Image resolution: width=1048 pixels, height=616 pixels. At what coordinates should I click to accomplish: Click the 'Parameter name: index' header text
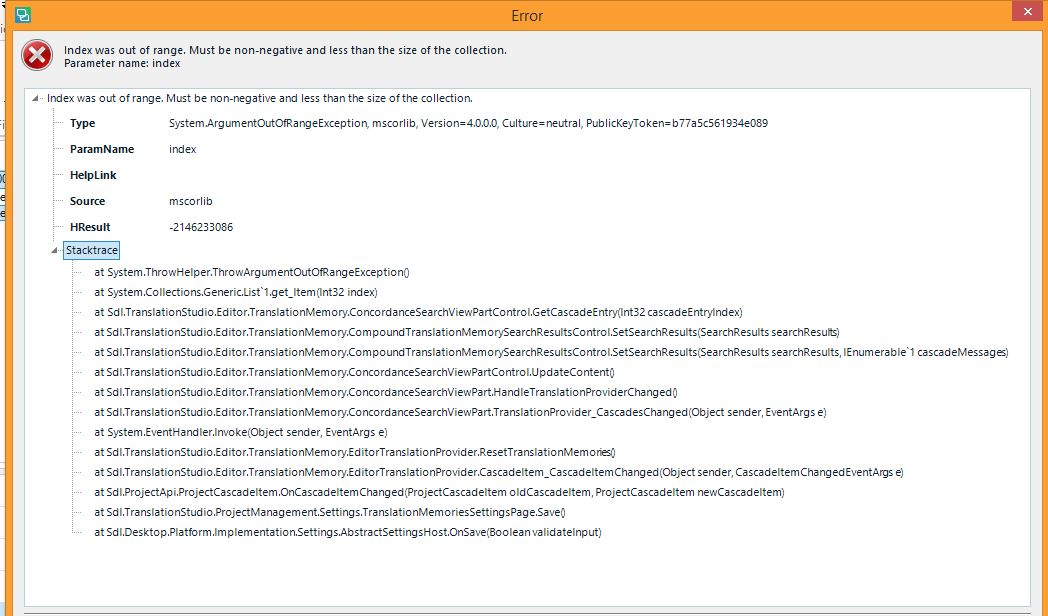pos(122,63)
